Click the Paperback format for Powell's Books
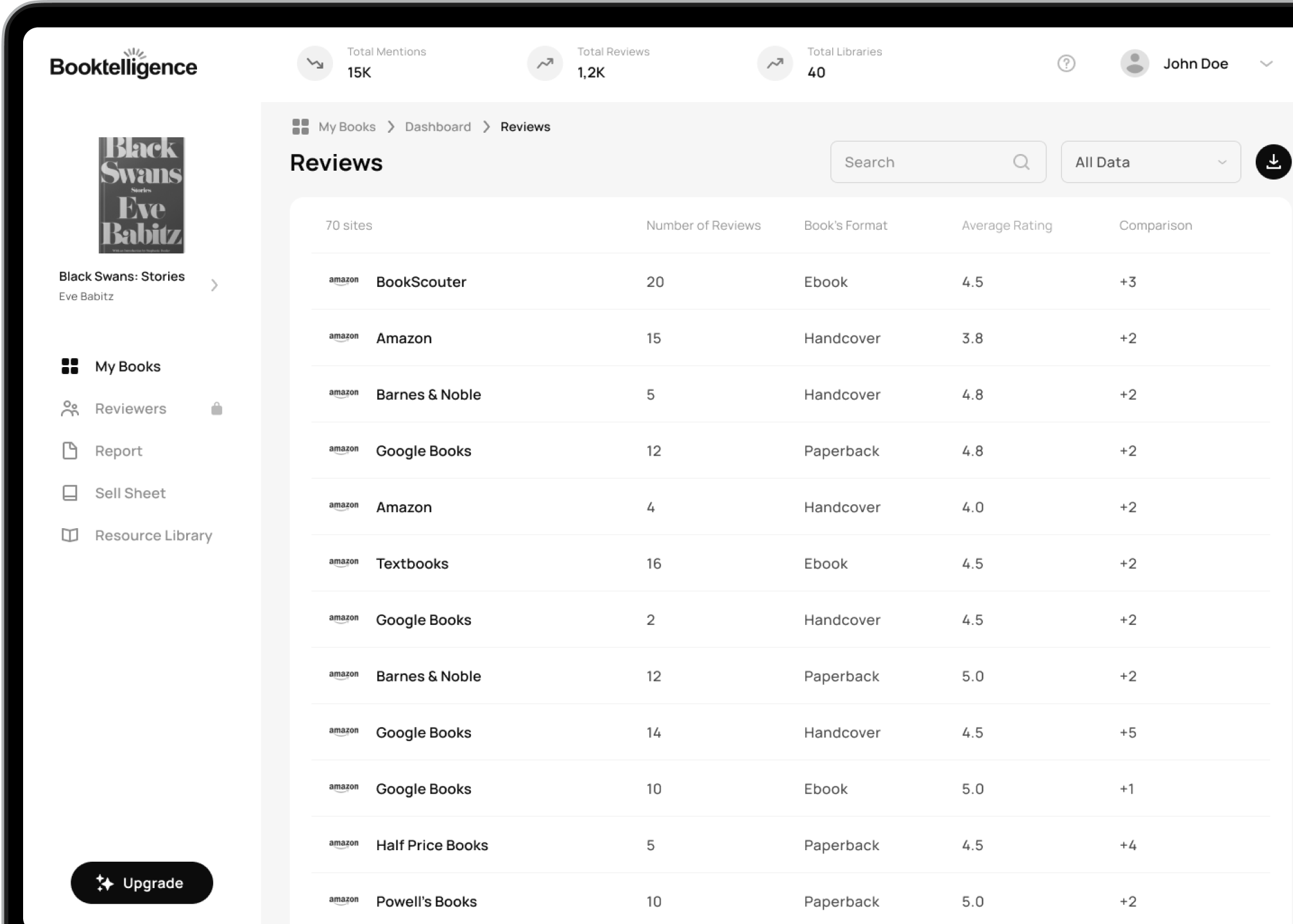Image resolution: width=1293 pixels, height=924 pixels. (841, 902)
